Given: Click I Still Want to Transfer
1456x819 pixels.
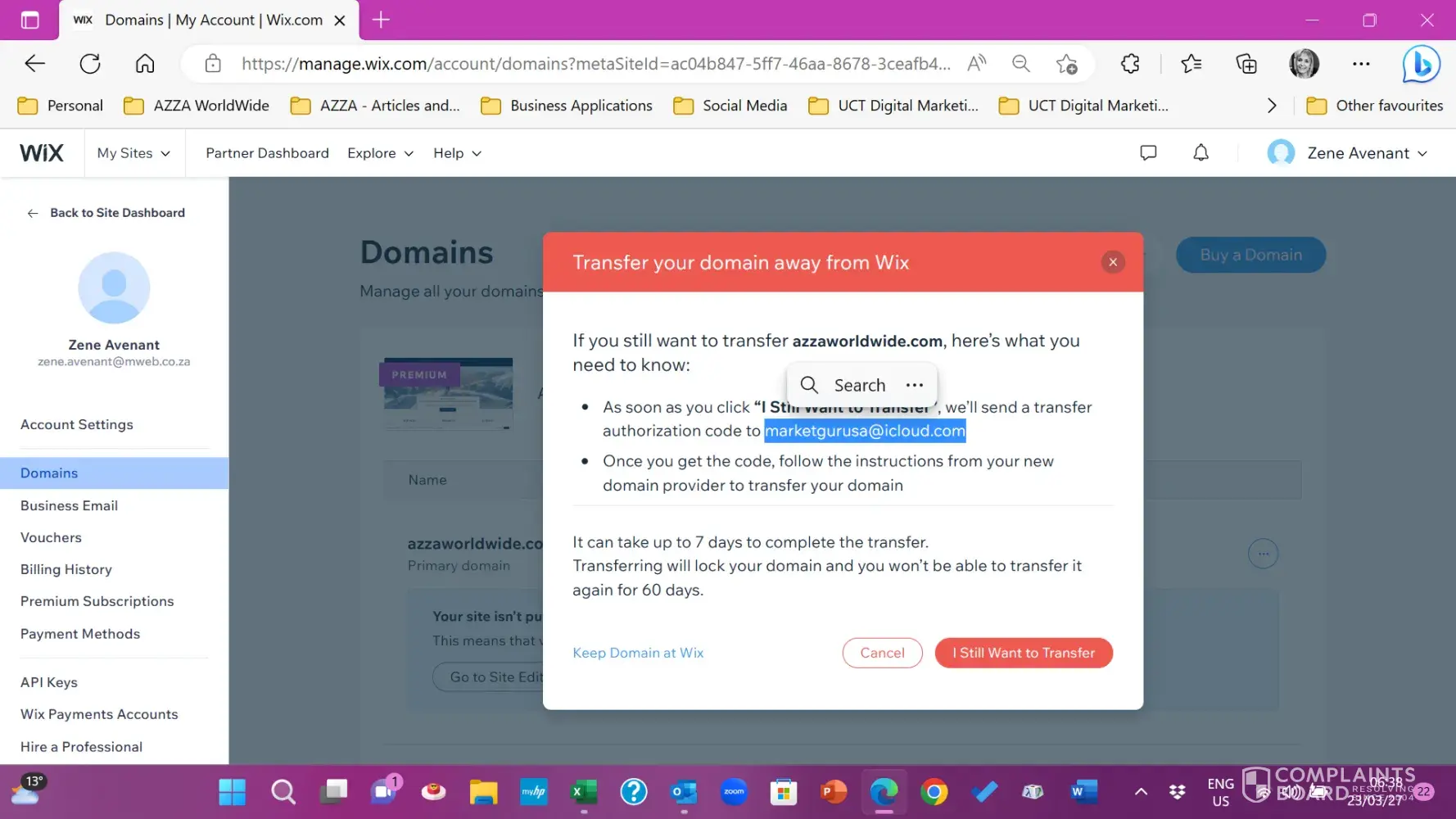Looking at the screenshot, I should point(1024,653).
